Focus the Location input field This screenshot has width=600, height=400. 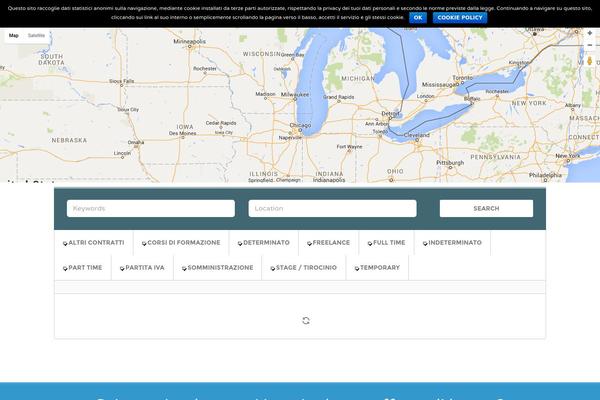coord(332,209)
